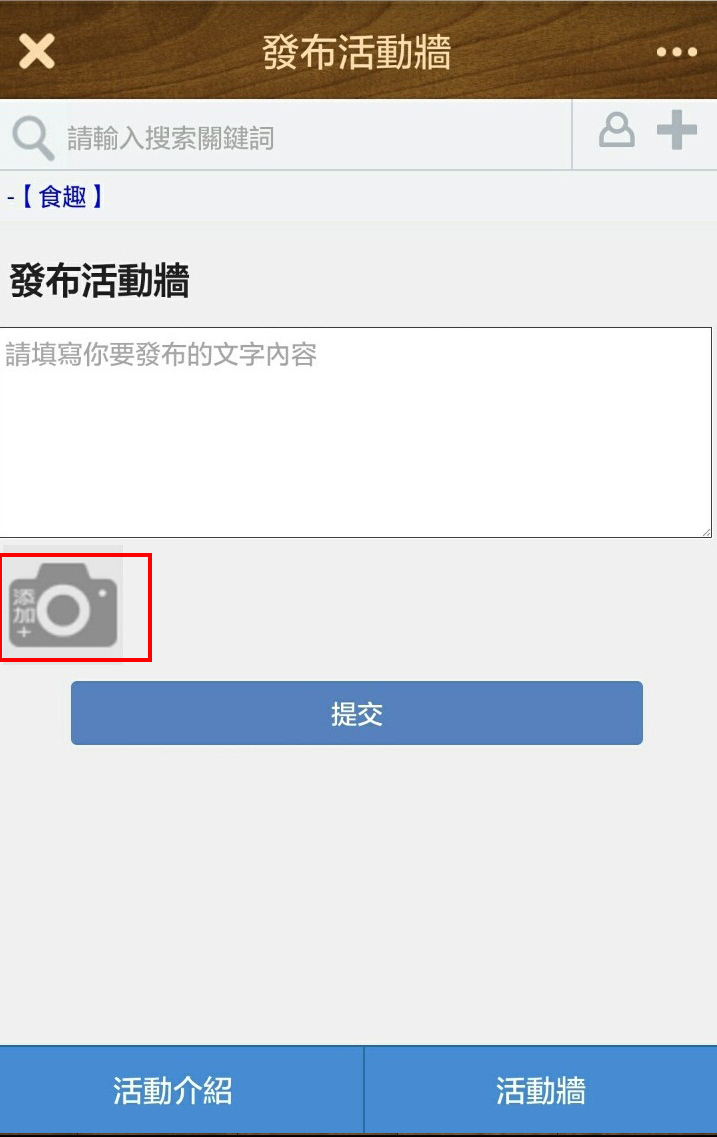Click the camera lens of the upload icon
Image resolution: width=717 pixels, height=1137 pixels.
tap(64, 609)
